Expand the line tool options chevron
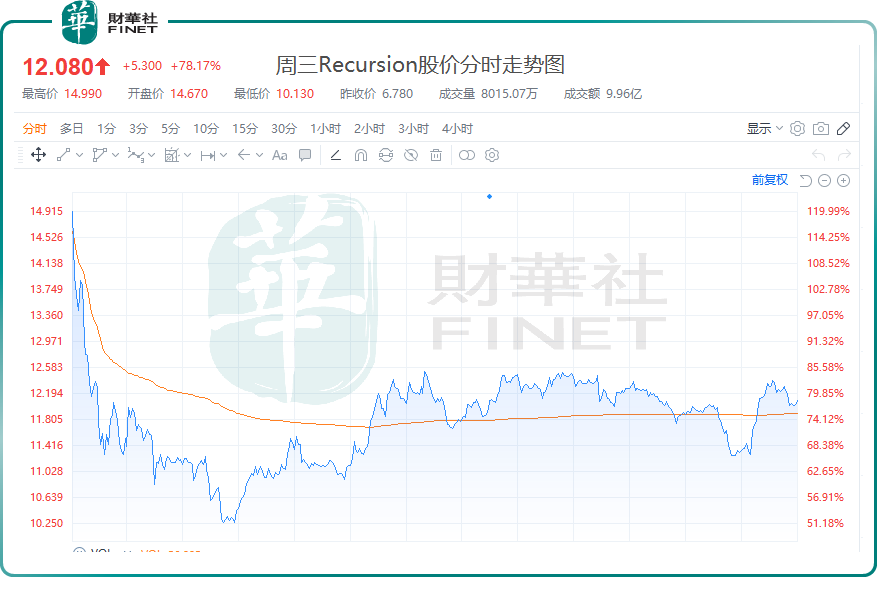The height and width of the screenshot is (597, 877). (79, 155)
